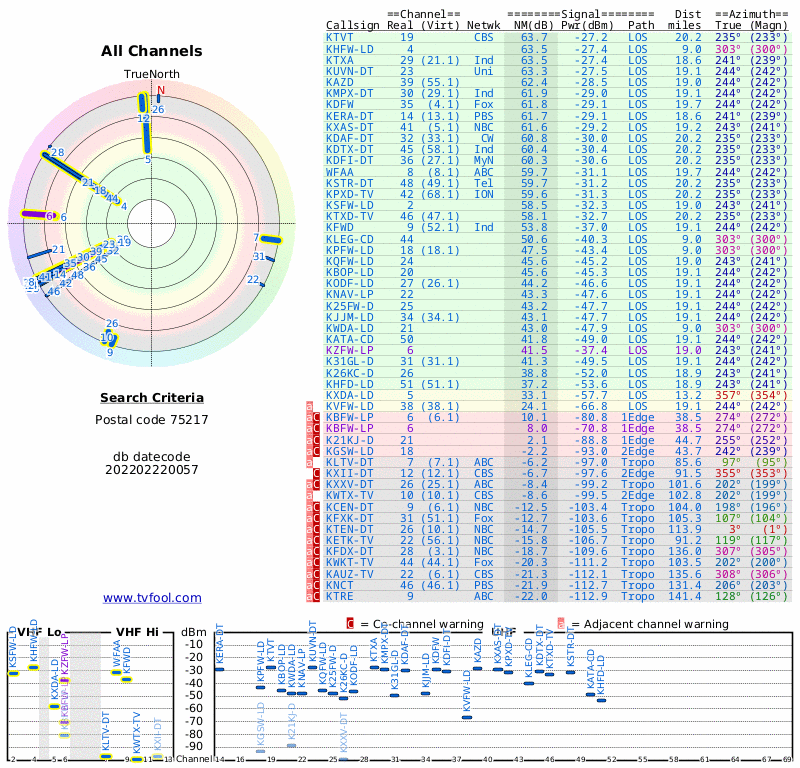
Task: Click the Search Criteria heading
Action: click(x=152, y=398)
